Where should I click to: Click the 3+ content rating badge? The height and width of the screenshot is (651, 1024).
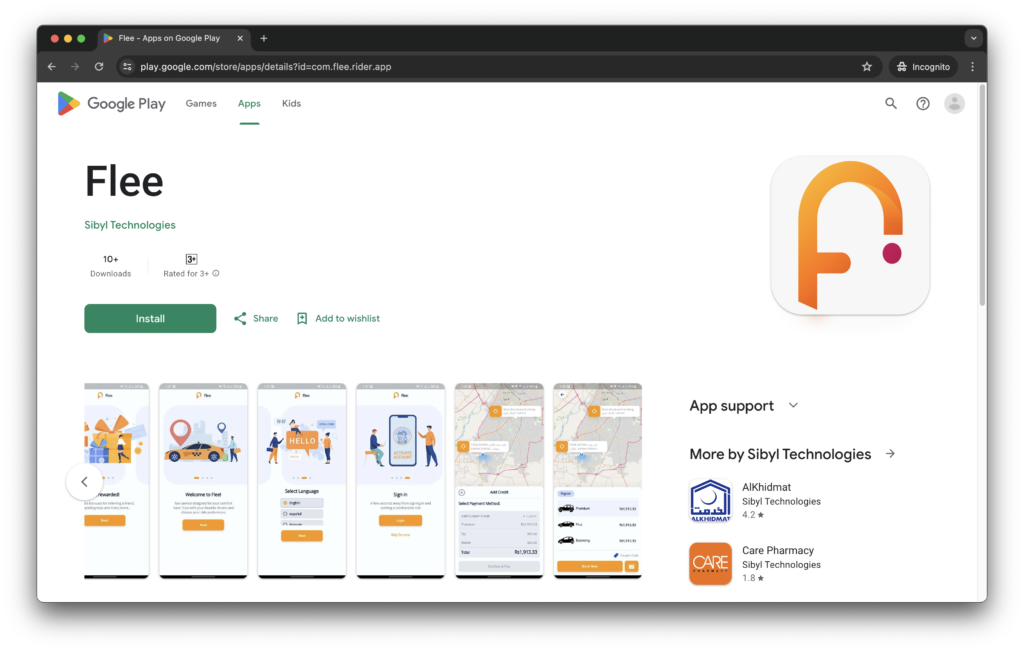191,259
